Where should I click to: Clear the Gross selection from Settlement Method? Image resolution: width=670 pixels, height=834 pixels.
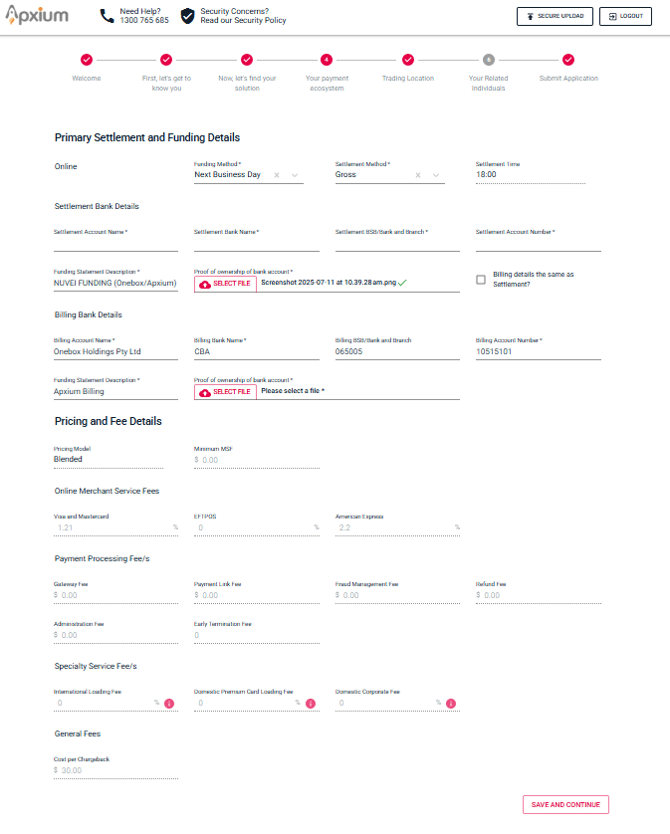pos(417,173)
